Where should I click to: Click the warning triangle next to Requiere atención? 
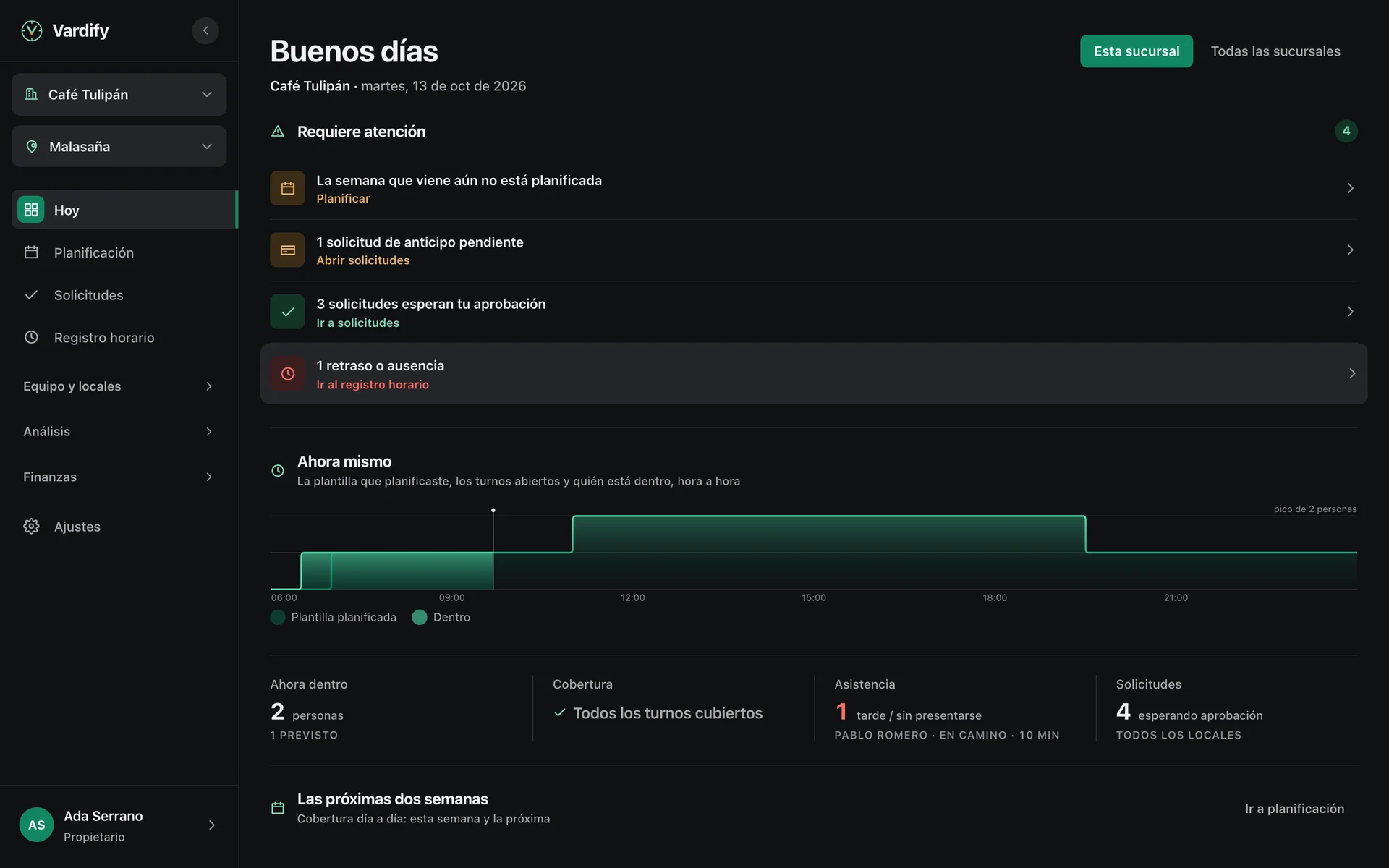tap(278, 131)
